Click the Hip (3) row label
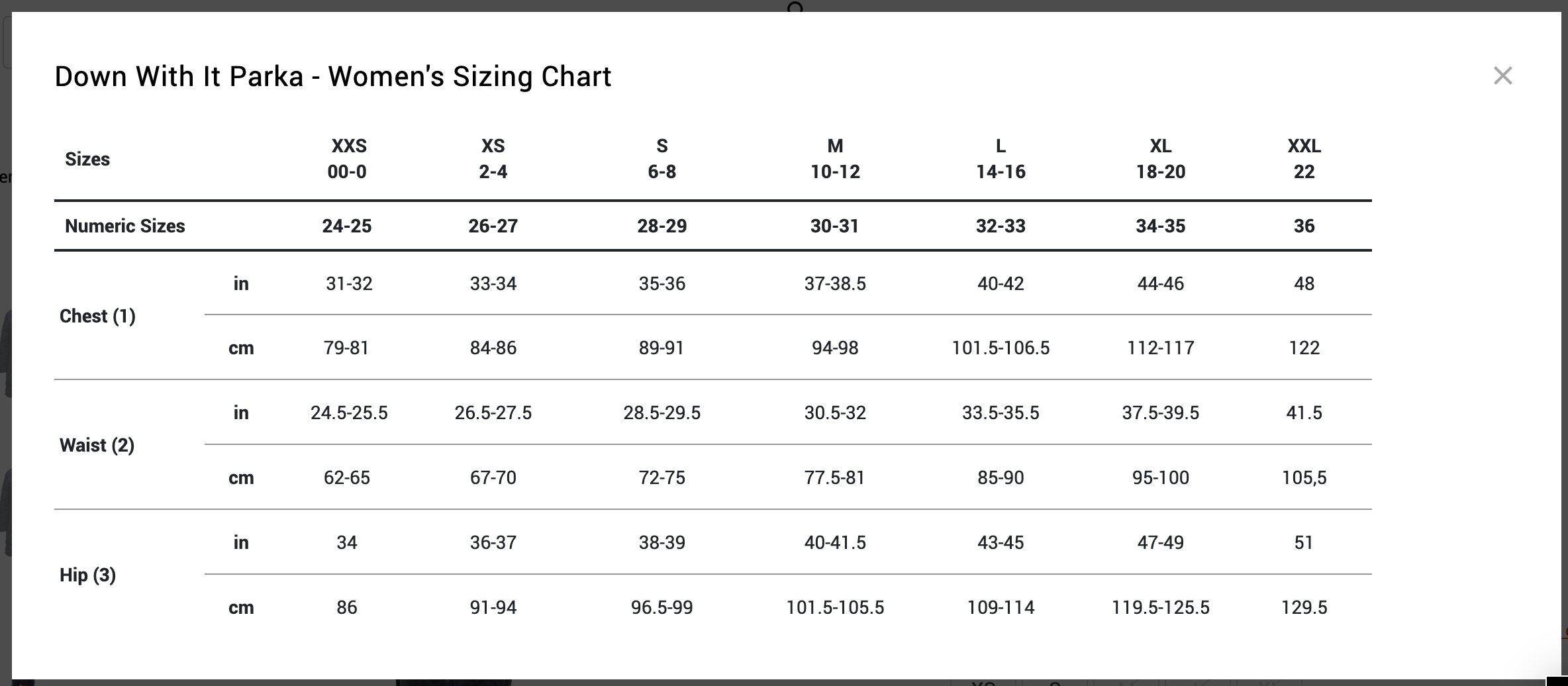1568x686 pixels. tap(87, 575)
